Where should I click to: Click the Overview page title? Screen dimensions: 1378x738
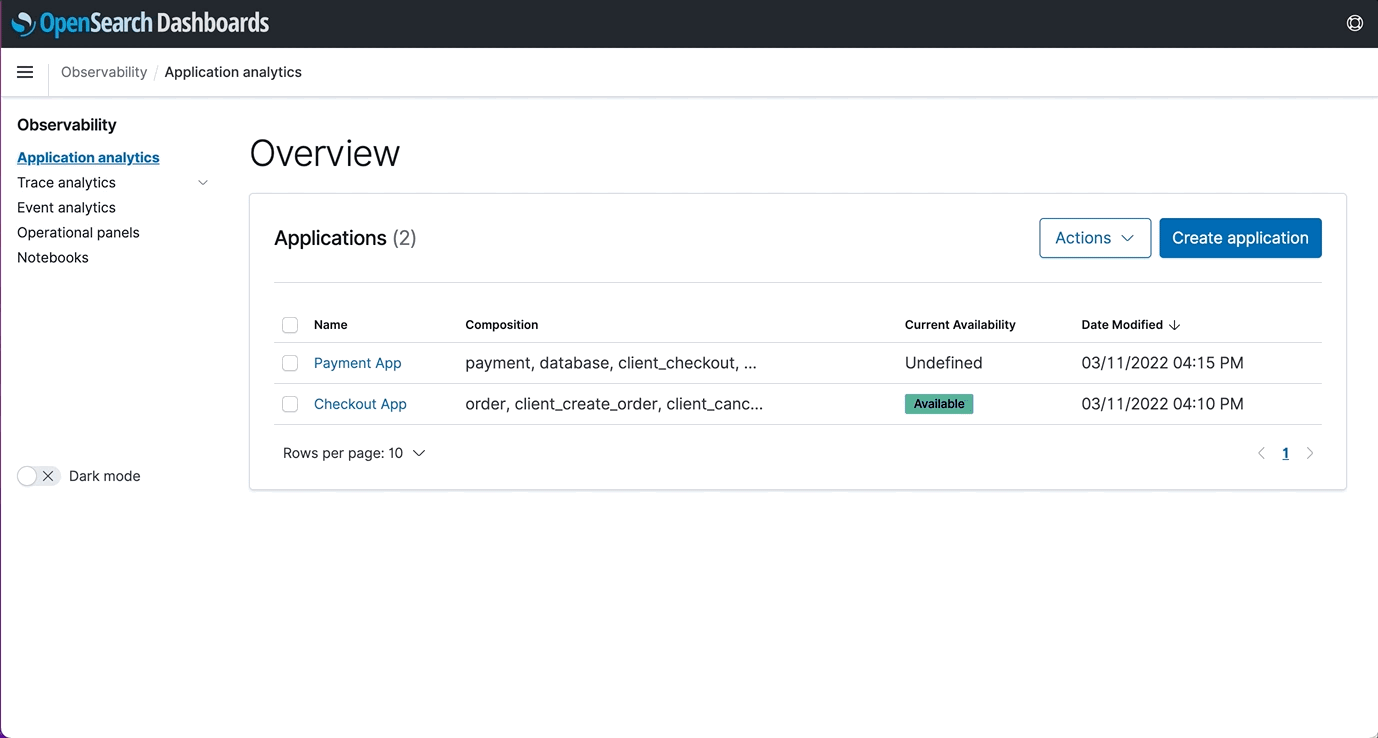[x=325, y=153]
